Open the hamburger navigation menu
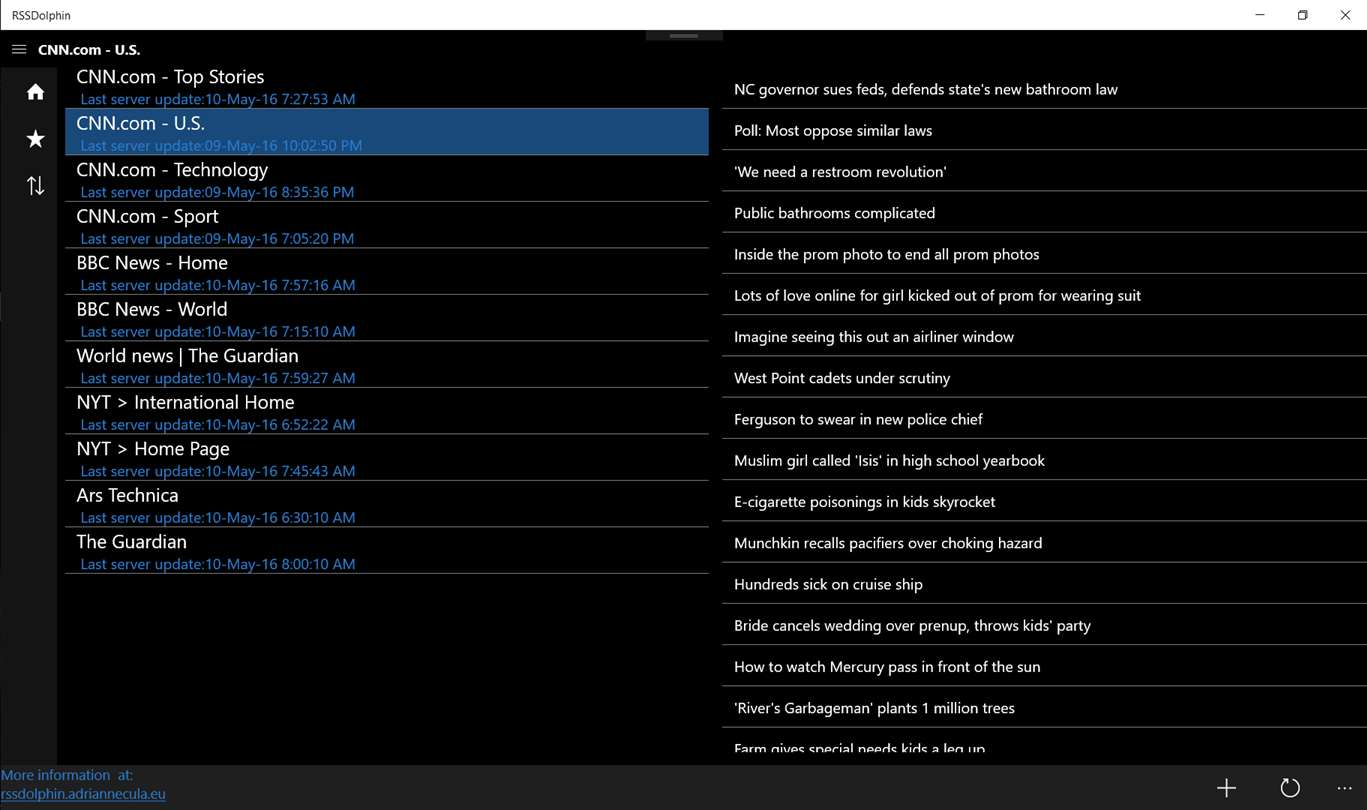Image resolution: width=1367 pixels, height=810 pixels. (x=19, y=49)
